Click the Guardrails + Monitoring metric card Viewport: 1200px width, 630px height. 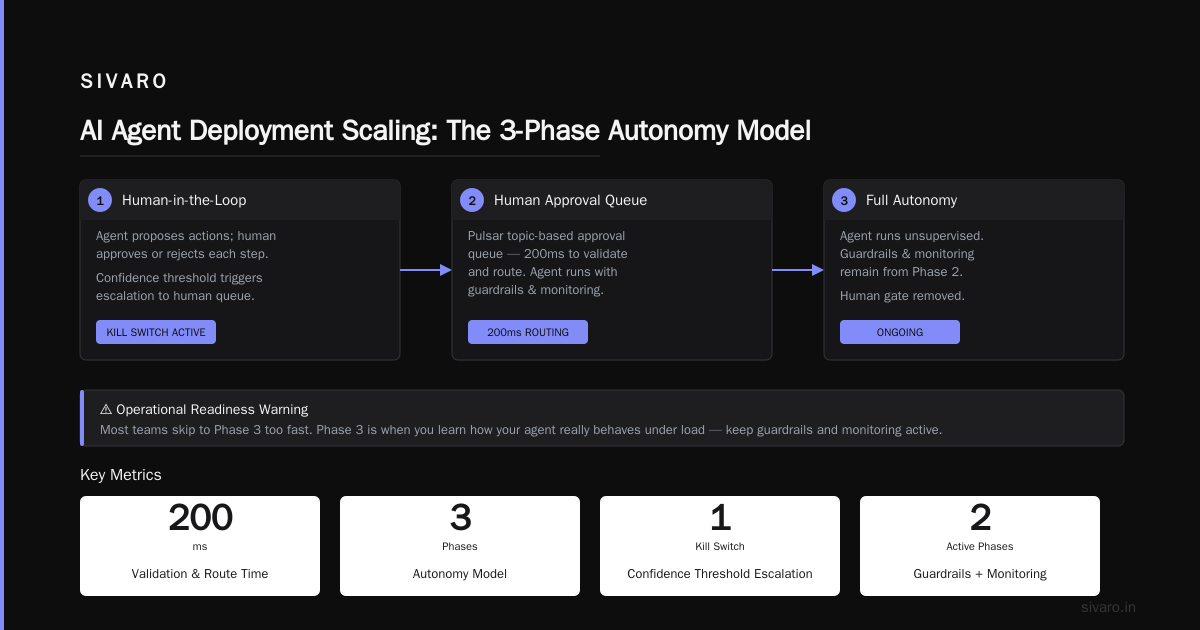pos(980,546)
